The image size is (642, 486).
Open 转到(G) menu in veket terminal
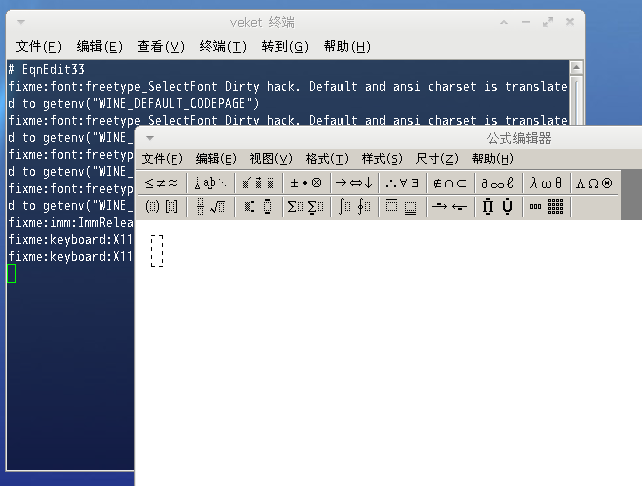285,47
